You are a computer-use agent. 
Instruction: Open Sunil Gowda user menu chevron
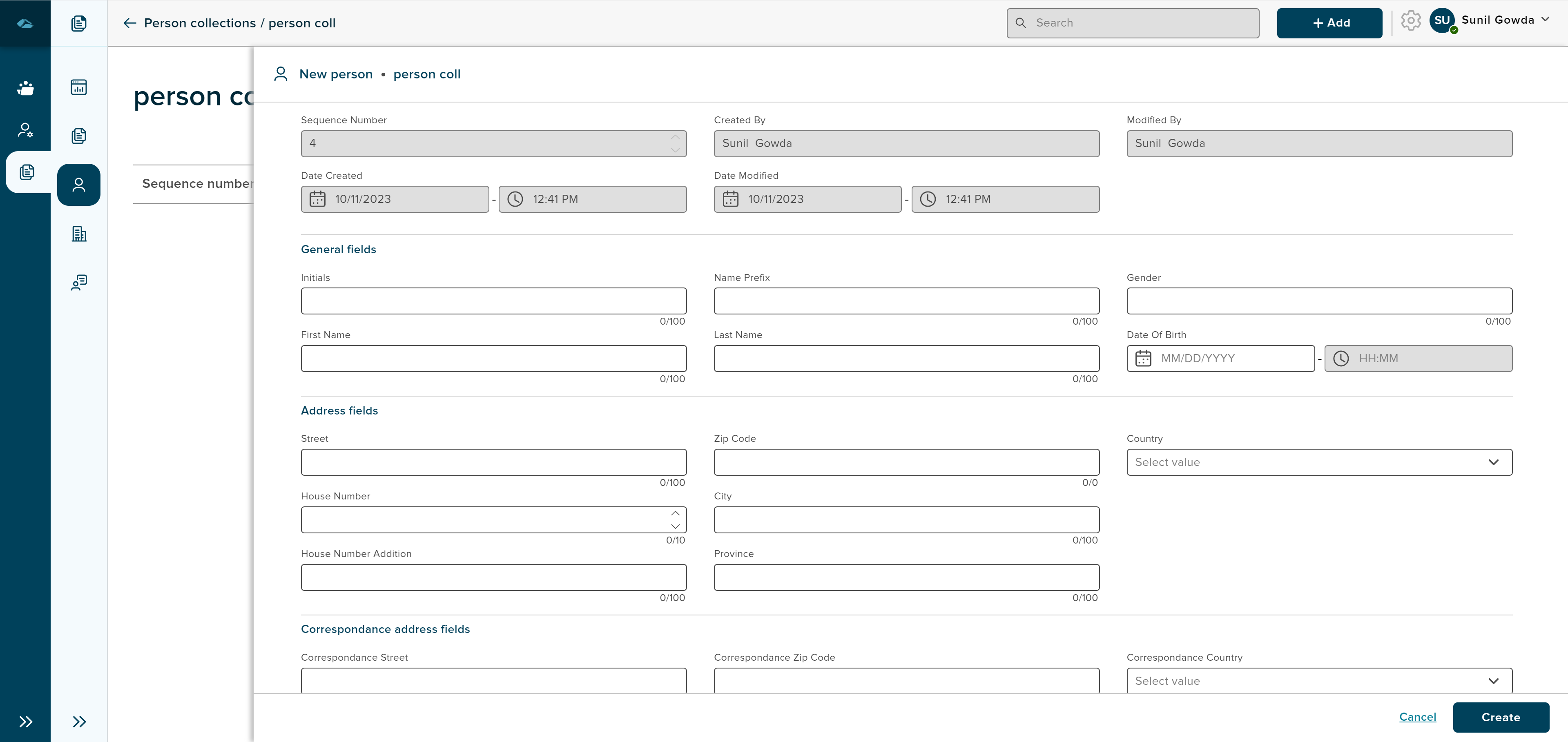click(x=1546, y=20)
